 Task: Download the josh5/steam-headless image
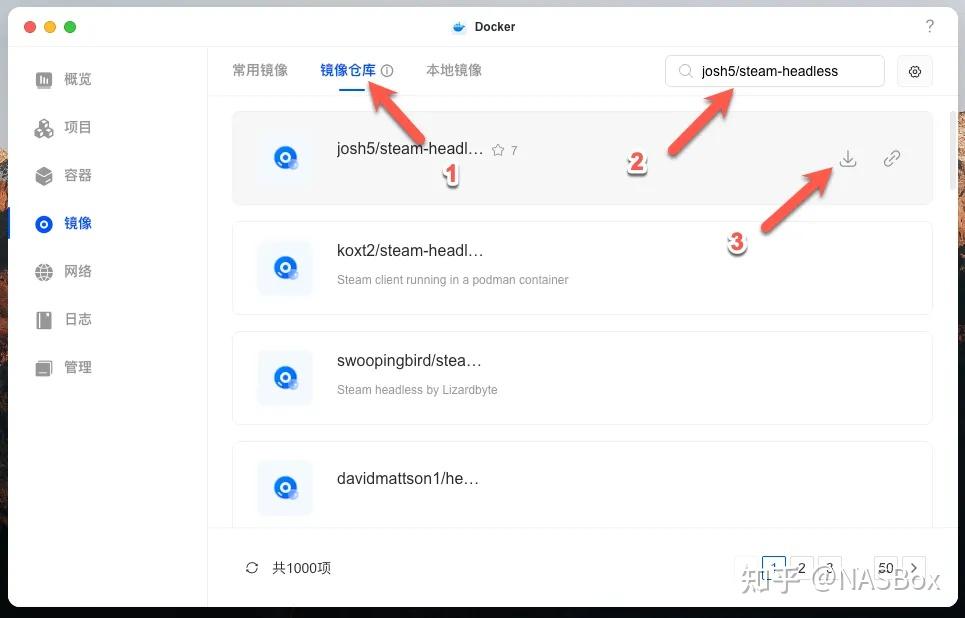pyautogui.click(x=847, y=158)
